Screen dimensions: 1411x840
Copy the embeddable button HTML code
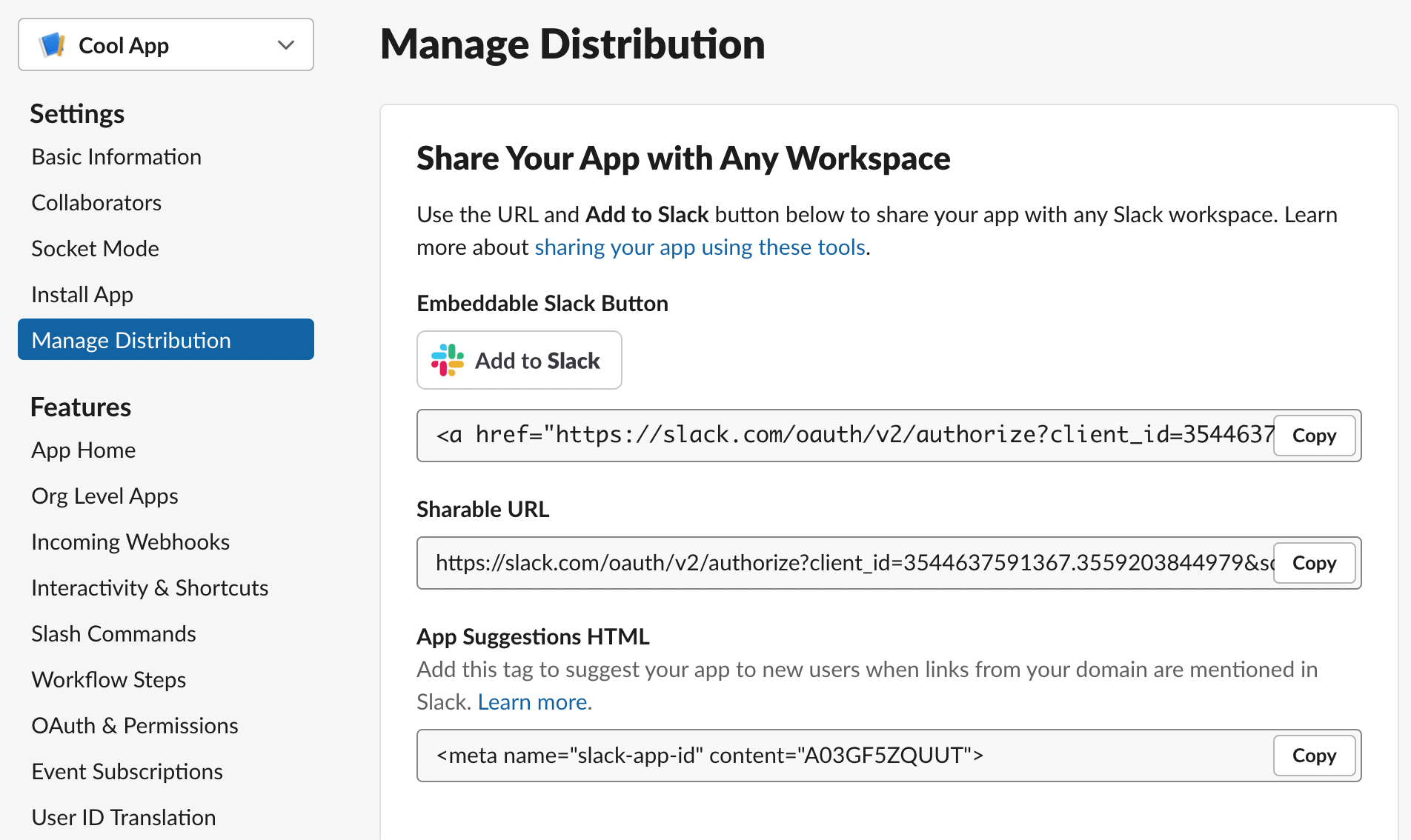coord(1314,436)
